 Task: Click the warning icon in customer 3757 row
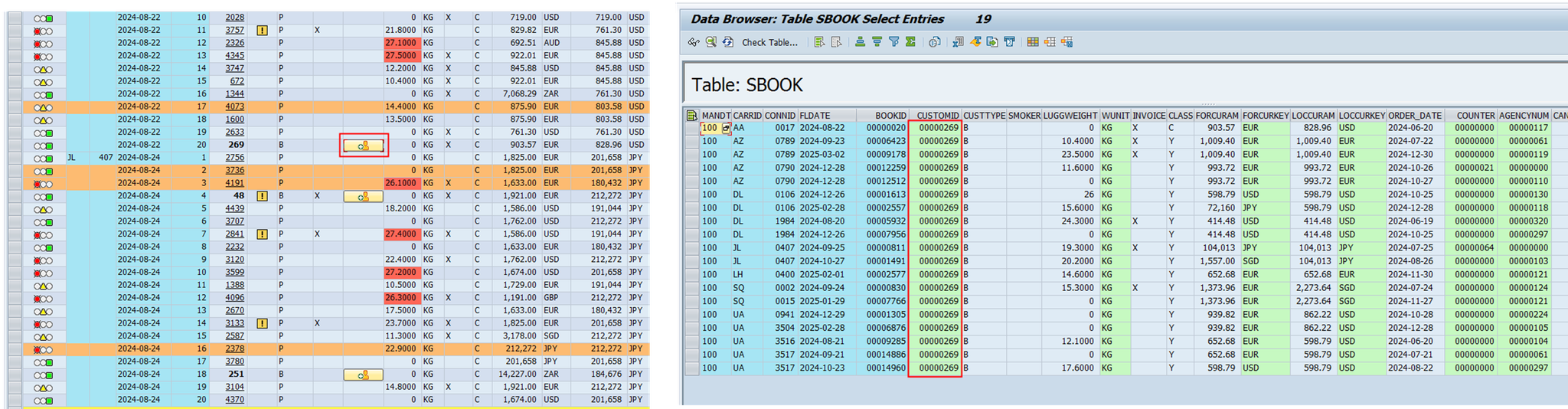pos(263,31)
